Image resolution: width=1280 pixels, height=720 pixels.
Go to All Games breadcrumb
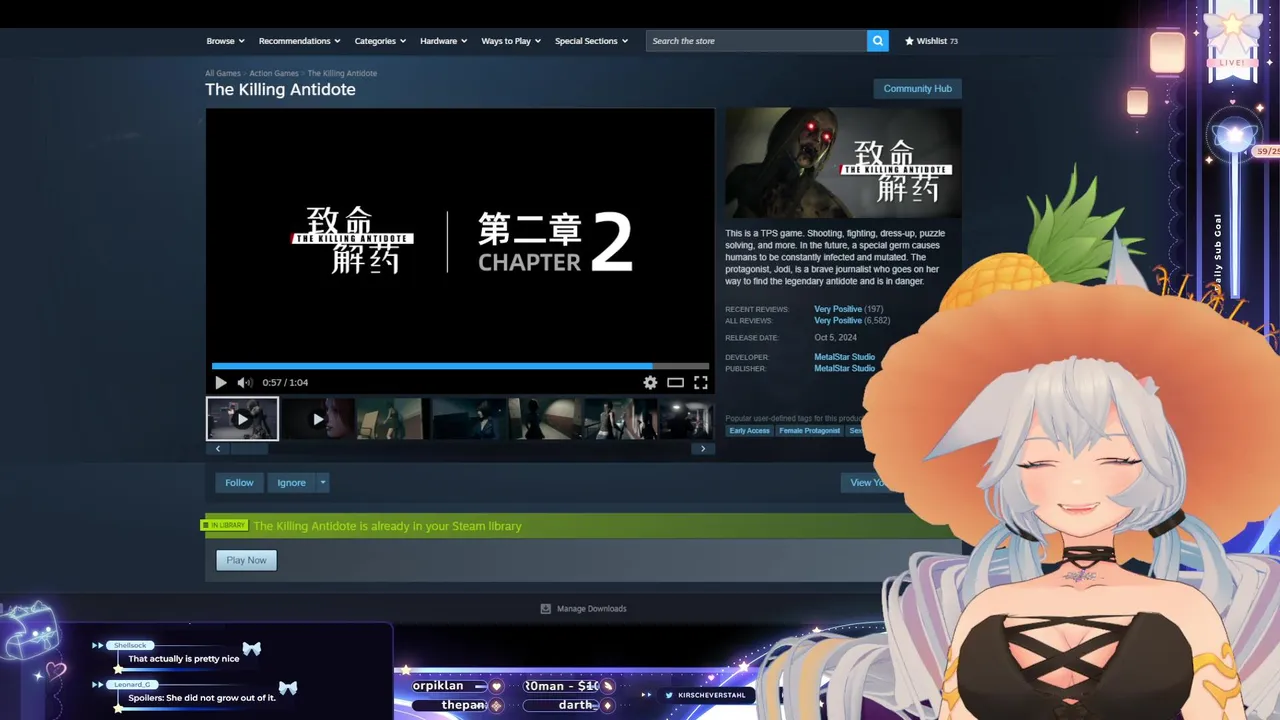pos(223,73)
